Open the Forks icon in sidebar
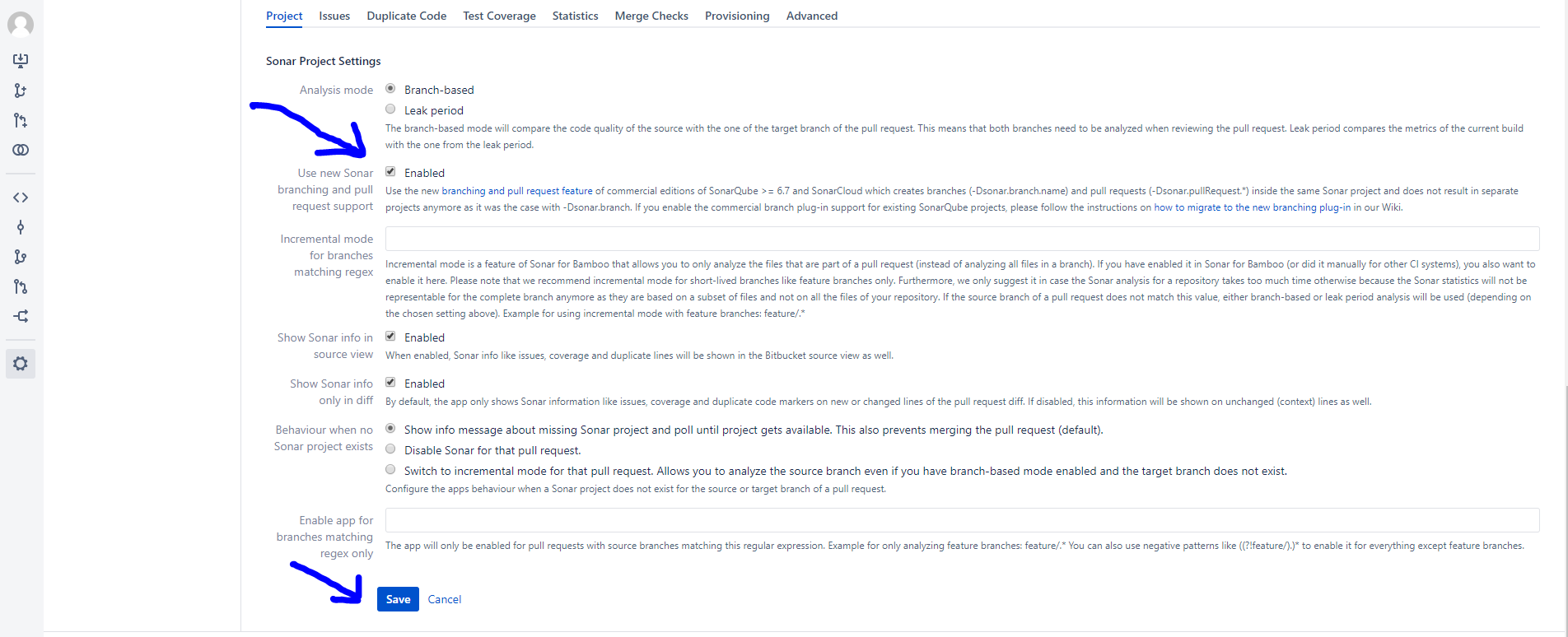The width and height of the screenshot is (1568, 637). (x=21, y=316)
